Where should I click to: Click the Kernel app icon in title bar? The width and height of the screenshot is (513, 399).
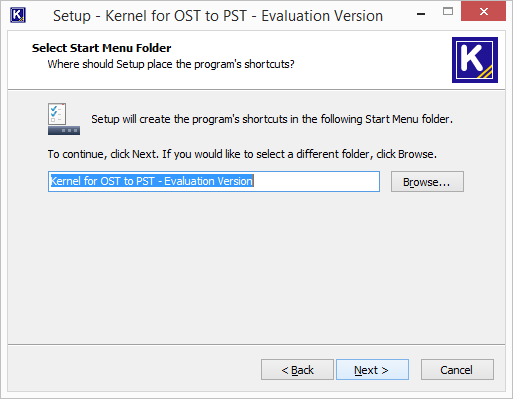pos(18,15)
